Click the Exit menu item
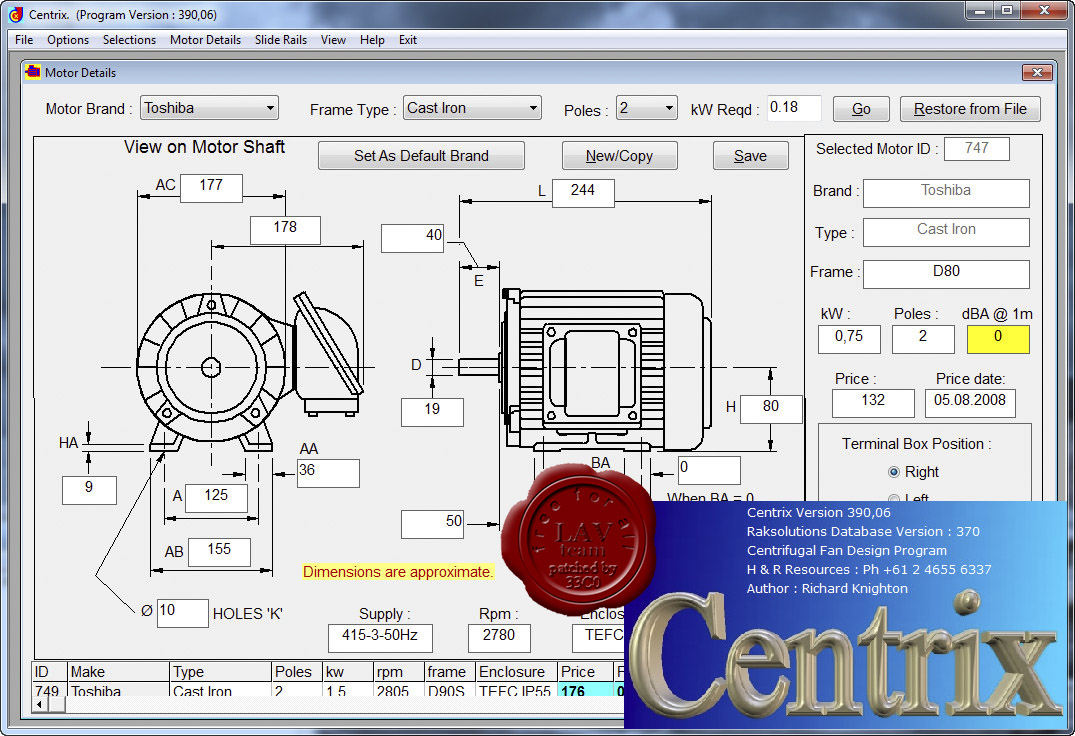Viewport: 1075px width, 736px height. click(x=408, y=40)
